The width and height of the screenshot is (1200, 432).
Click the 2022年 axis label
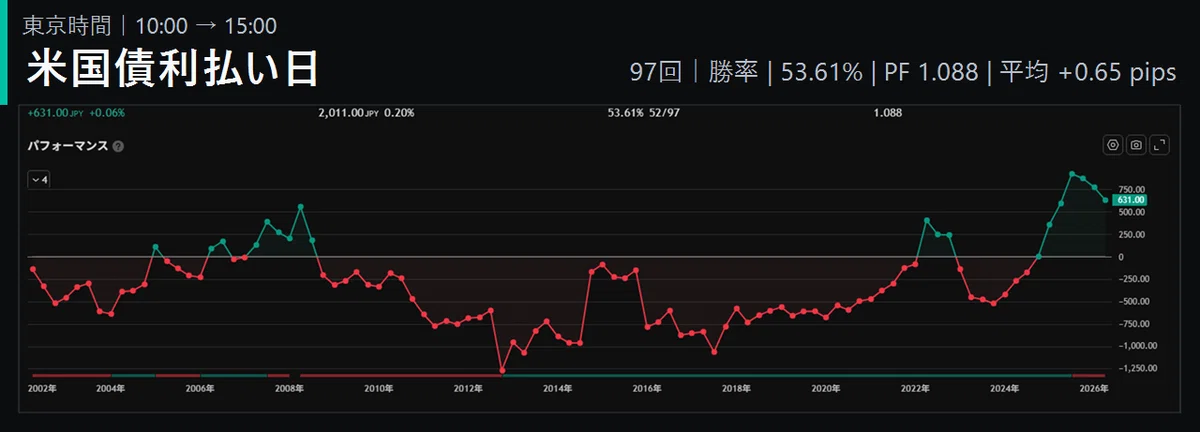coord(916,388)
